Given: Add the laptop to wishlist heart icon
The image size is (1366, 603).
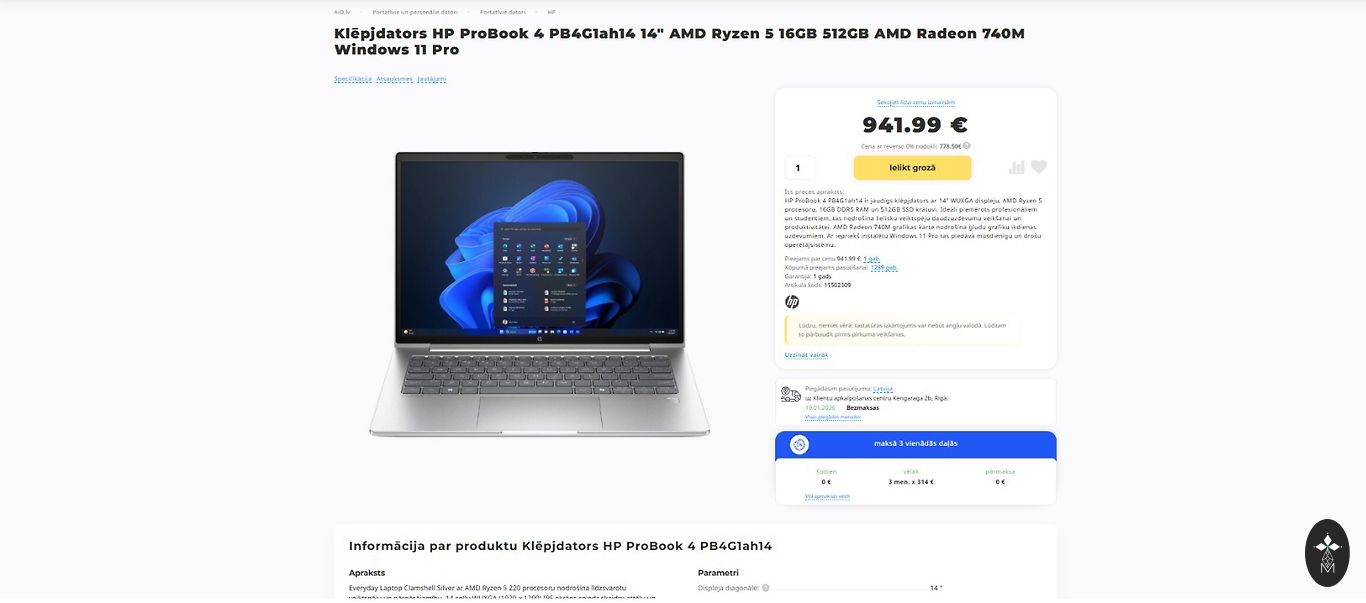Looking at the screenshot, I should pos(1039,167).
